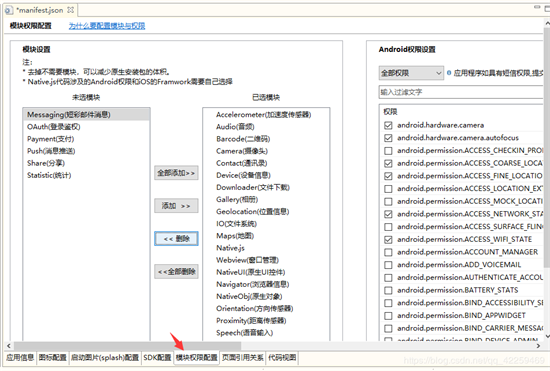
Task: Open the 为什么要配置模块与权限 link
Action: [107, 26]
